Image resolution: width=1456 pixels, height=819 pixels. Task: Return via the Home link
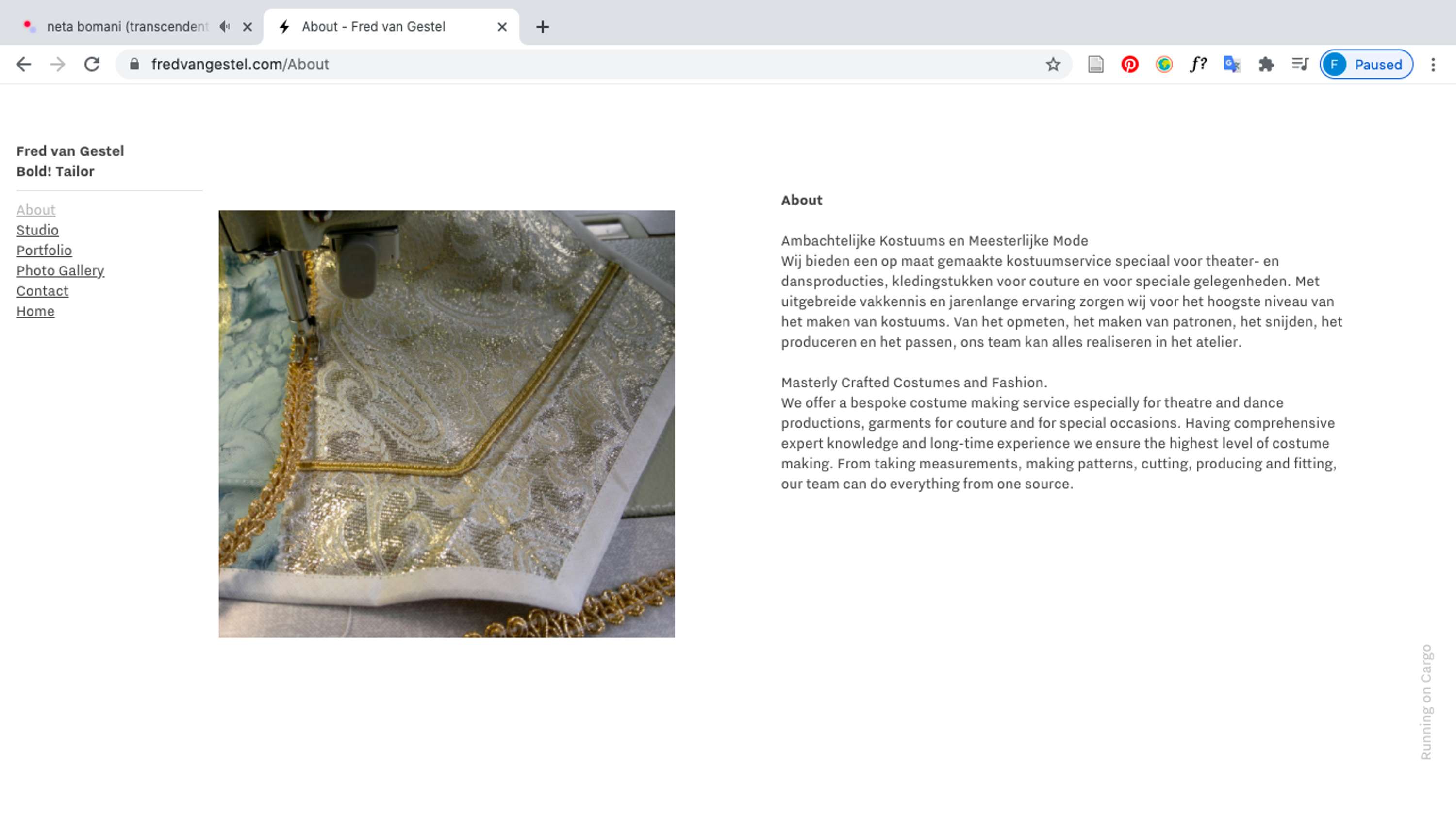[35, 311]
